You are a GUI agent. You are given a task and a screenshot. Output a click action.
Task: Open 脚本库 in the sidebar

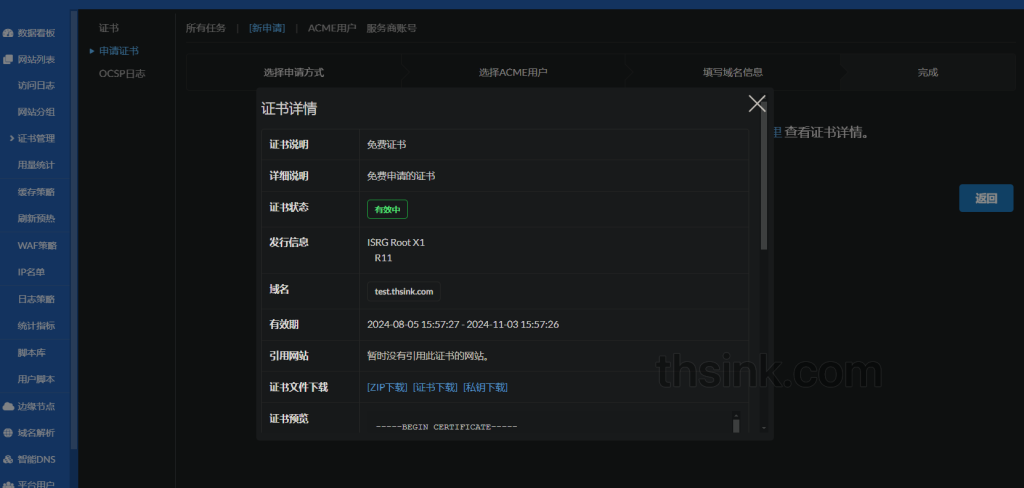point(31,353)
